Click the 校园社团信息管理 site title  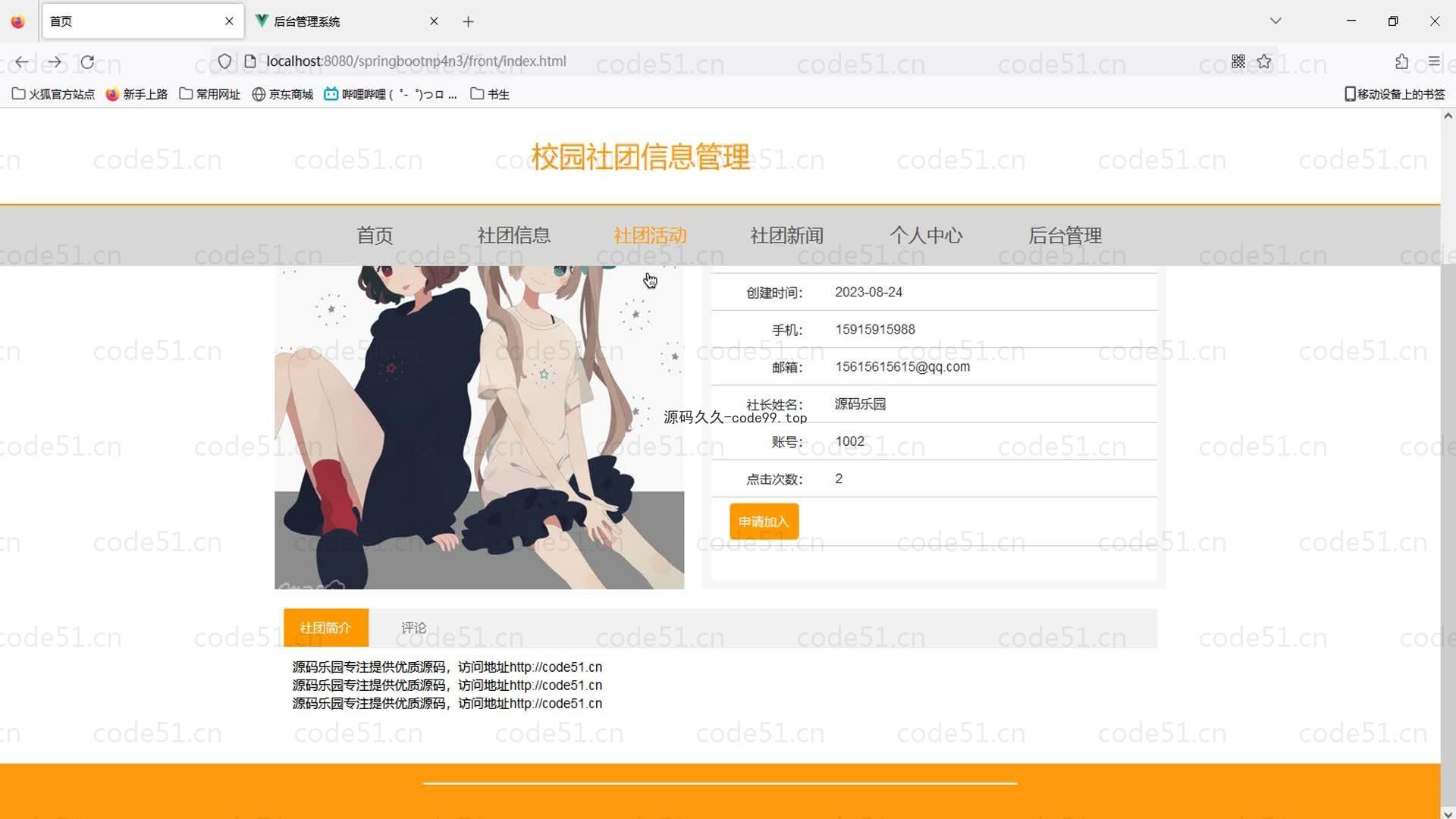640,157
